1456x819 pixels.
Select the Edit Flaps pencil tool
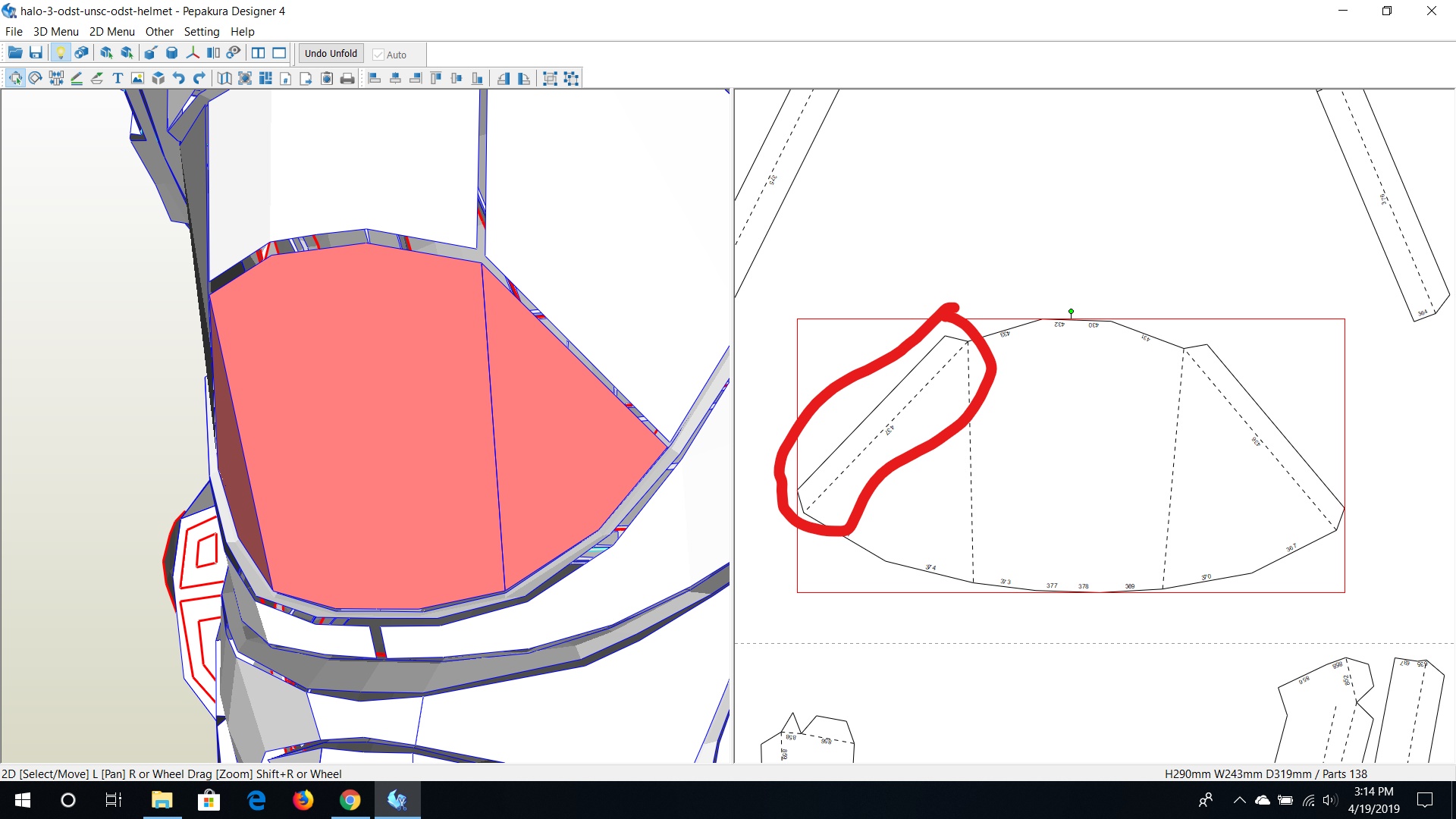pyautogui.click(x=77, y=78)
